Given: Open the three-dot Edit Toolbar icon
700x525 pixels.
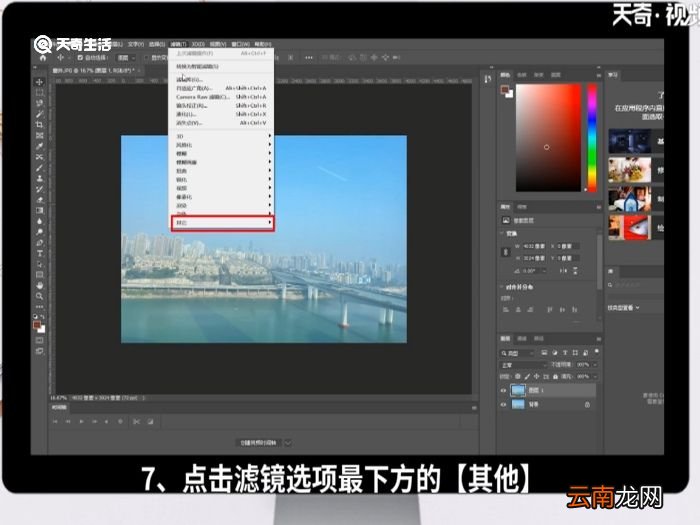Looking at the screenshot, I should click(x=39, y=307).
